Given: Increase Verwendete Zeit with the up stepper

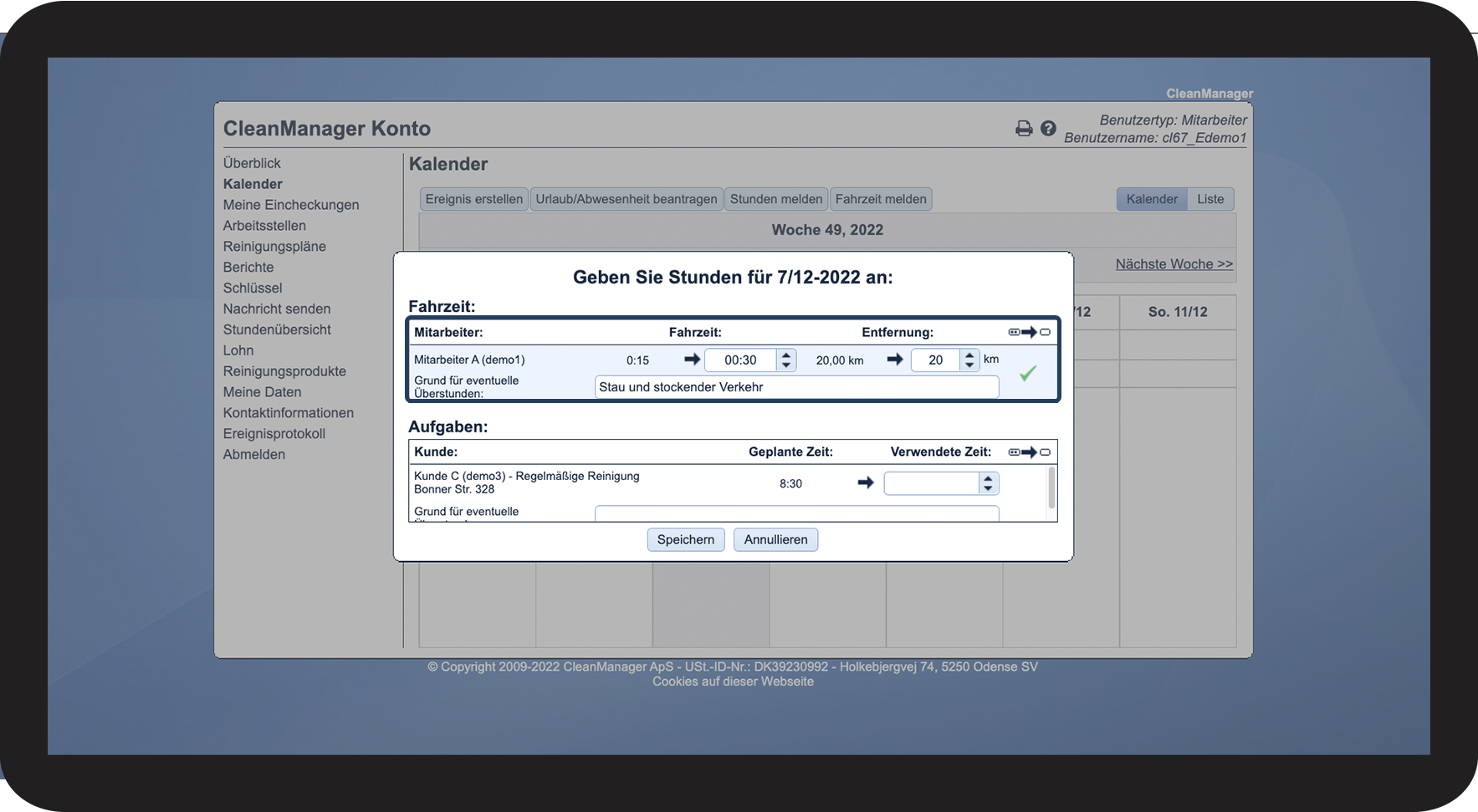Looking at the screenshot, I should (x=988, y=478).
